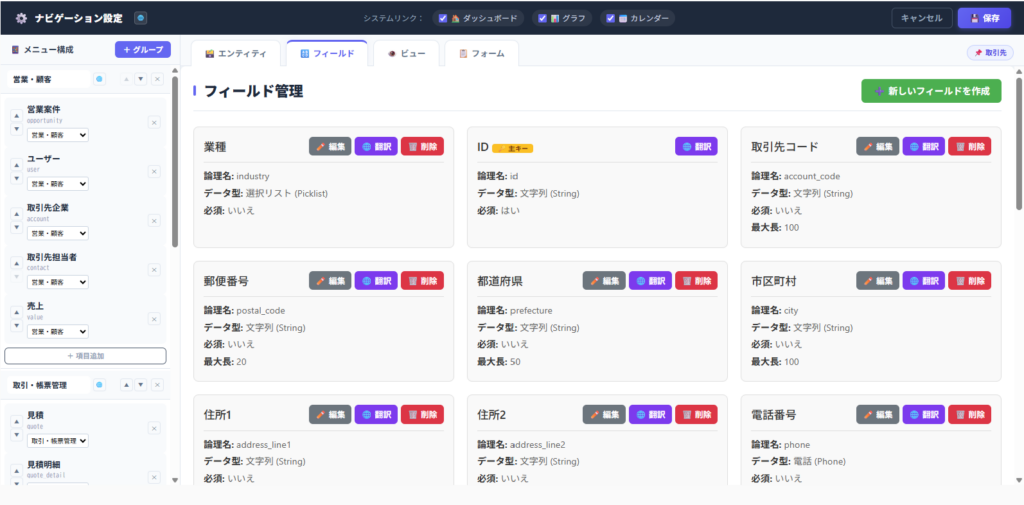Toggle グラフ system link checkbox
This screenshot has height=505, width=1024.
click(542, 18)
